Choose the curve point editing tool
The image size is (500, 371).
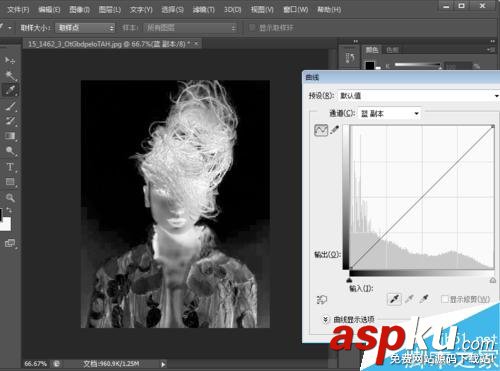tap(321, 130)
